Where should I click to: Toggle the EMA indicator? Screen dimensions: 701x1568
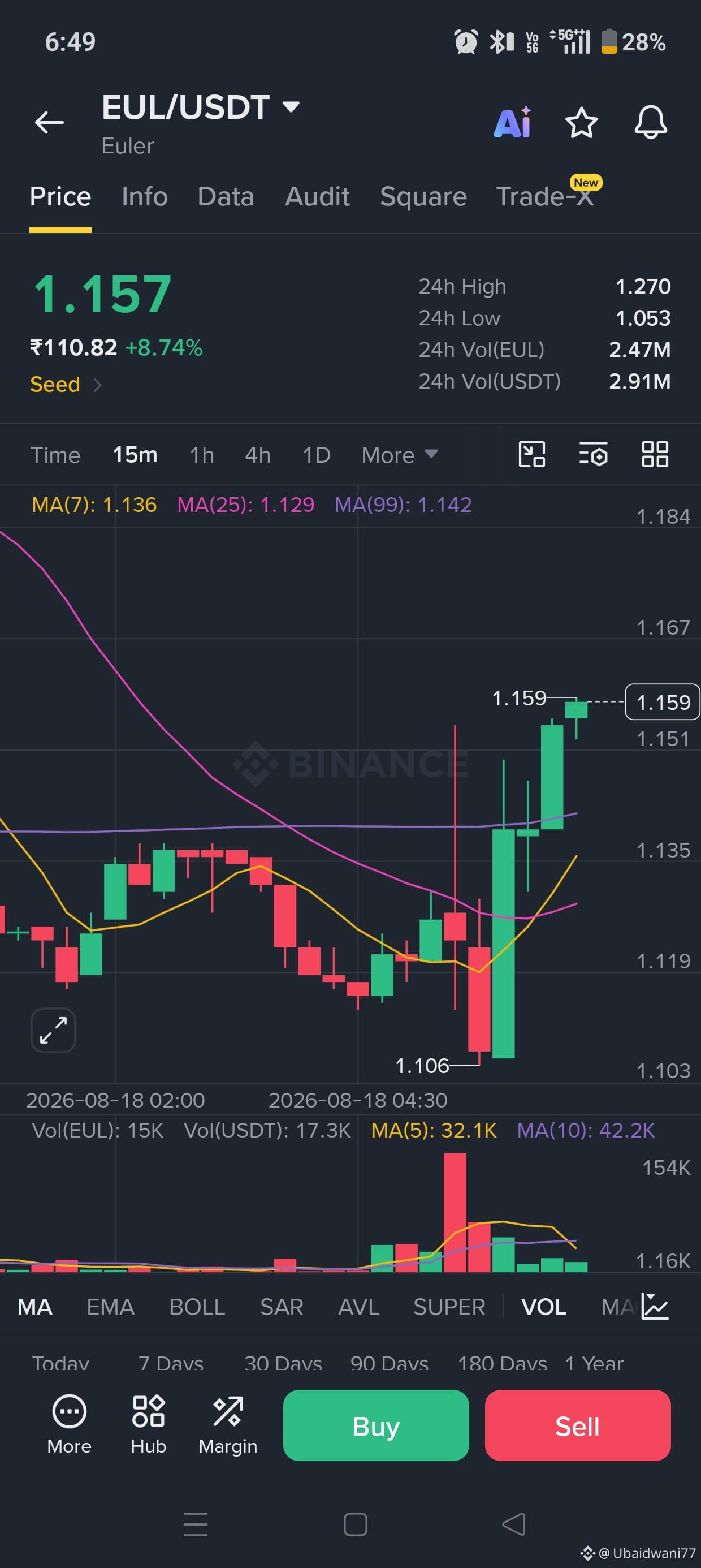click(x=110, y=1307)
